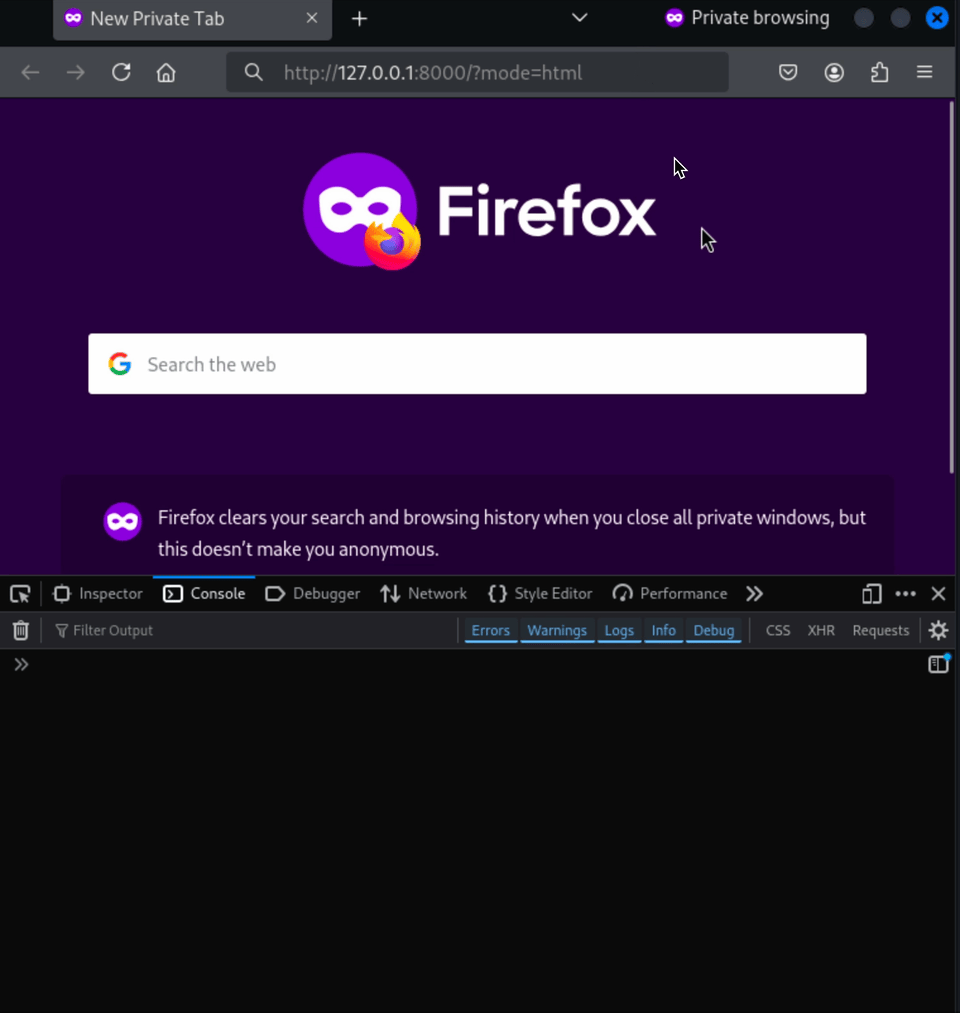Screen dimensions: 960x1013
Task: Open Responsive Design Mode in DevTools
Action: (x=871, y=593)
